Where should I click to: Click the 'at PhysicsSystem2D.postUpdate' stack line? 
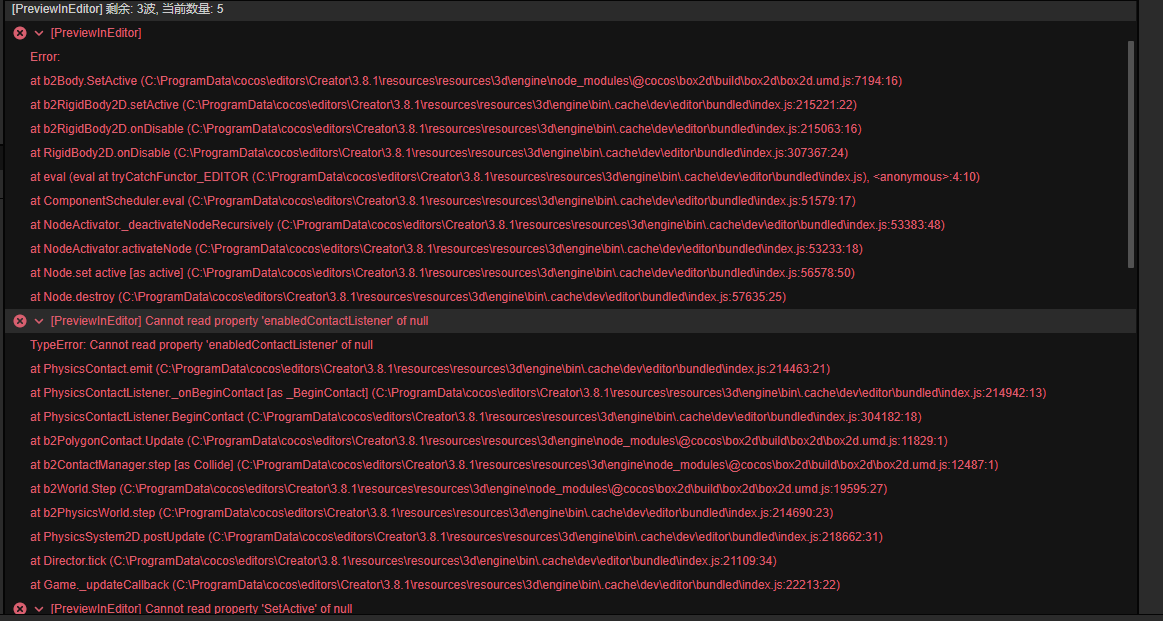[457, 536]
